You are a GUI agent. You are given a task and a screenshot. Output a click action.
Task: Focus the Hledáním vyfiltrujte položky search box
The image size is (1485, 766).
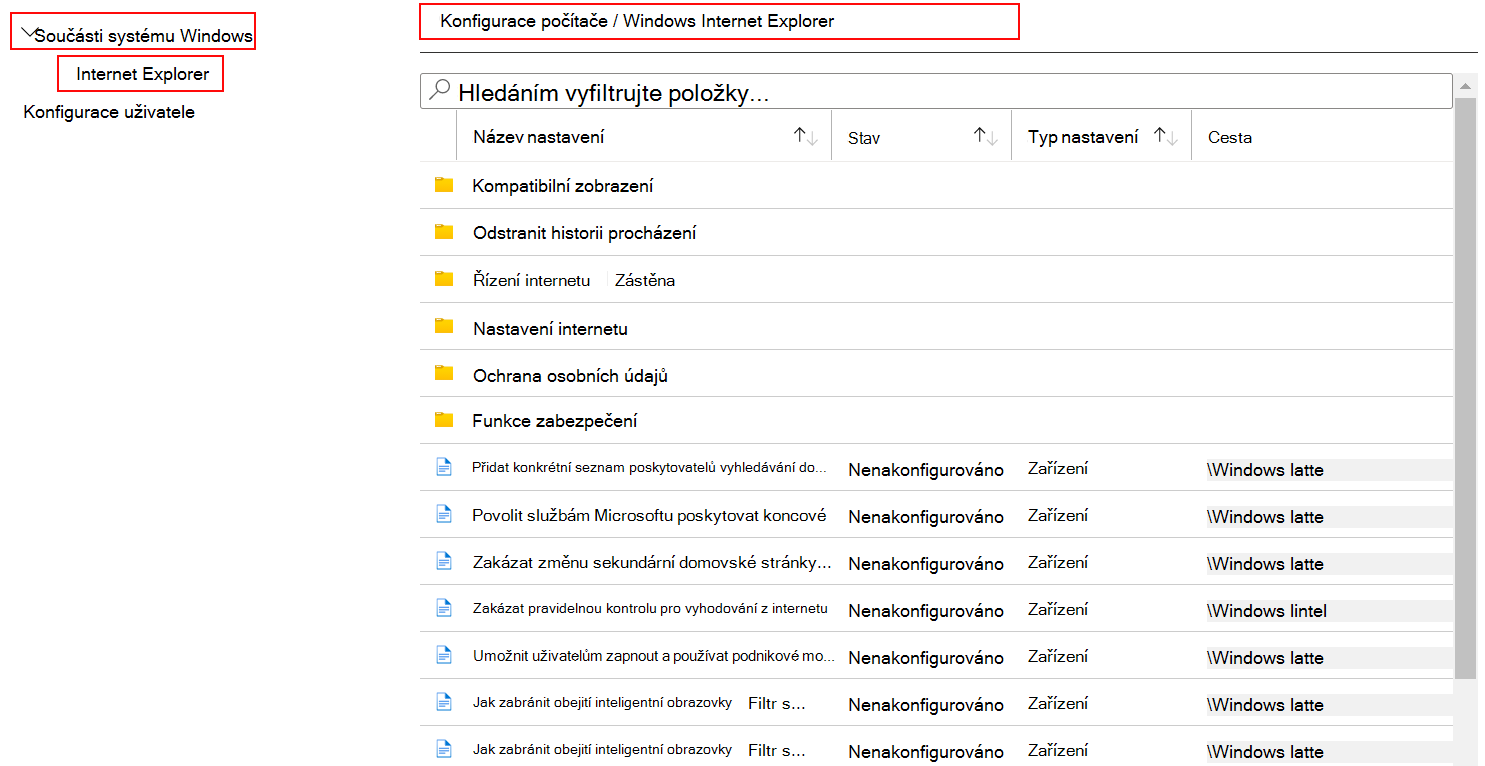pyautogui.click(x=936, y=91)
